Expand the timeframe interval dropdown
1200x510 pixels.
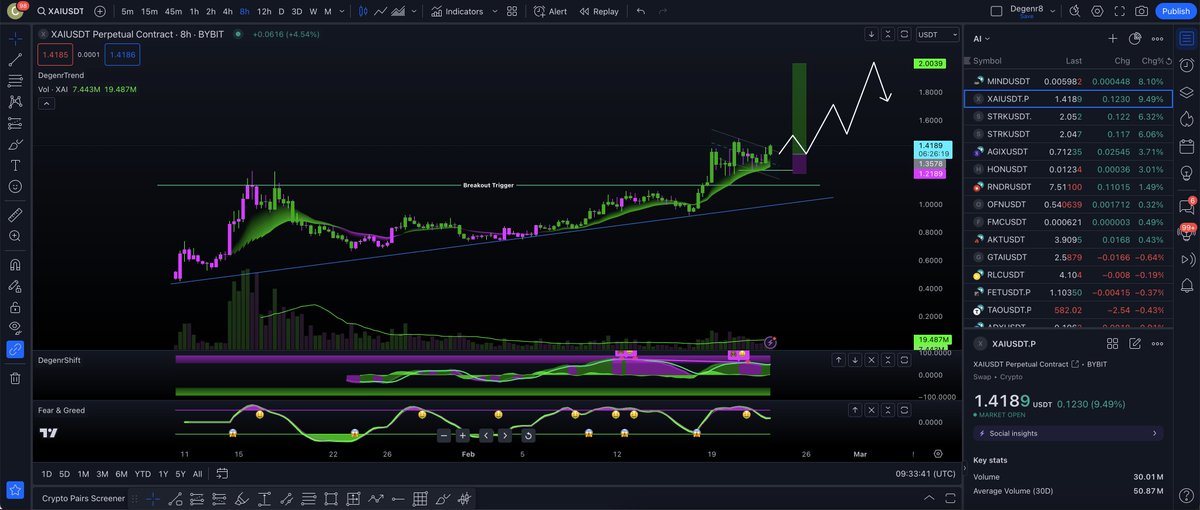[344, 11]
